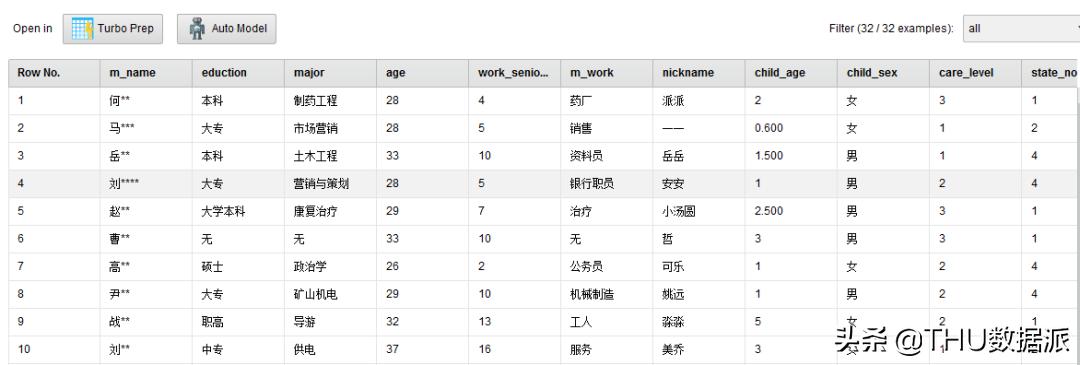Open the Filter dropdown showing 'all'
Viewport: 1080px width, 365px height.
(x=1021, y=28)
